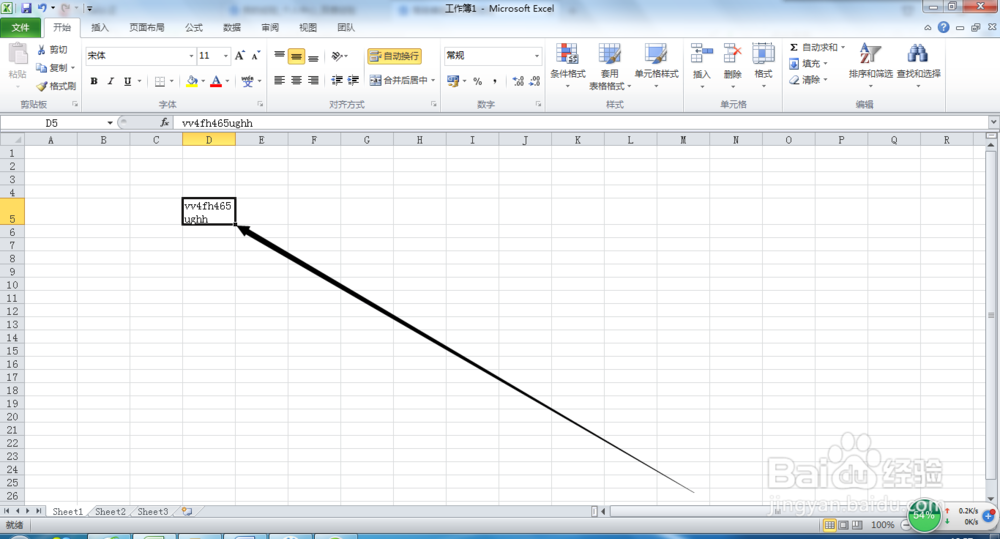
Task: Click the text Orientation icon
Action: point(337,56)
